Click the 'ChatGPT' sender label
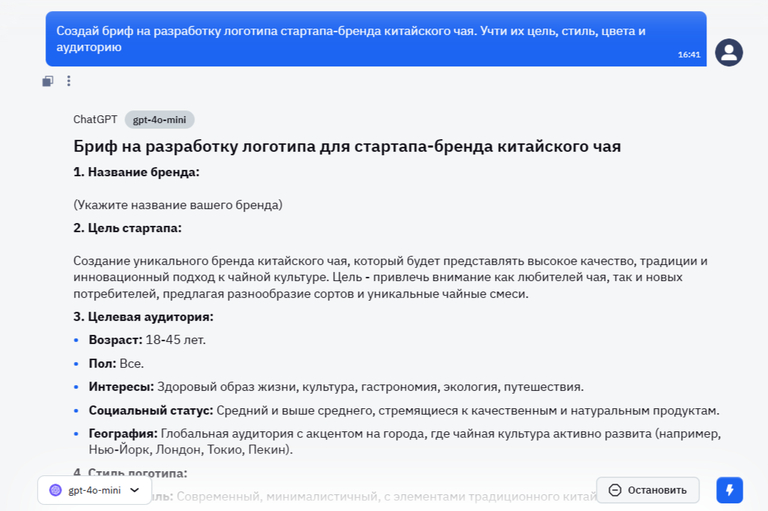 pyautogui.click(x=95, y=120)
